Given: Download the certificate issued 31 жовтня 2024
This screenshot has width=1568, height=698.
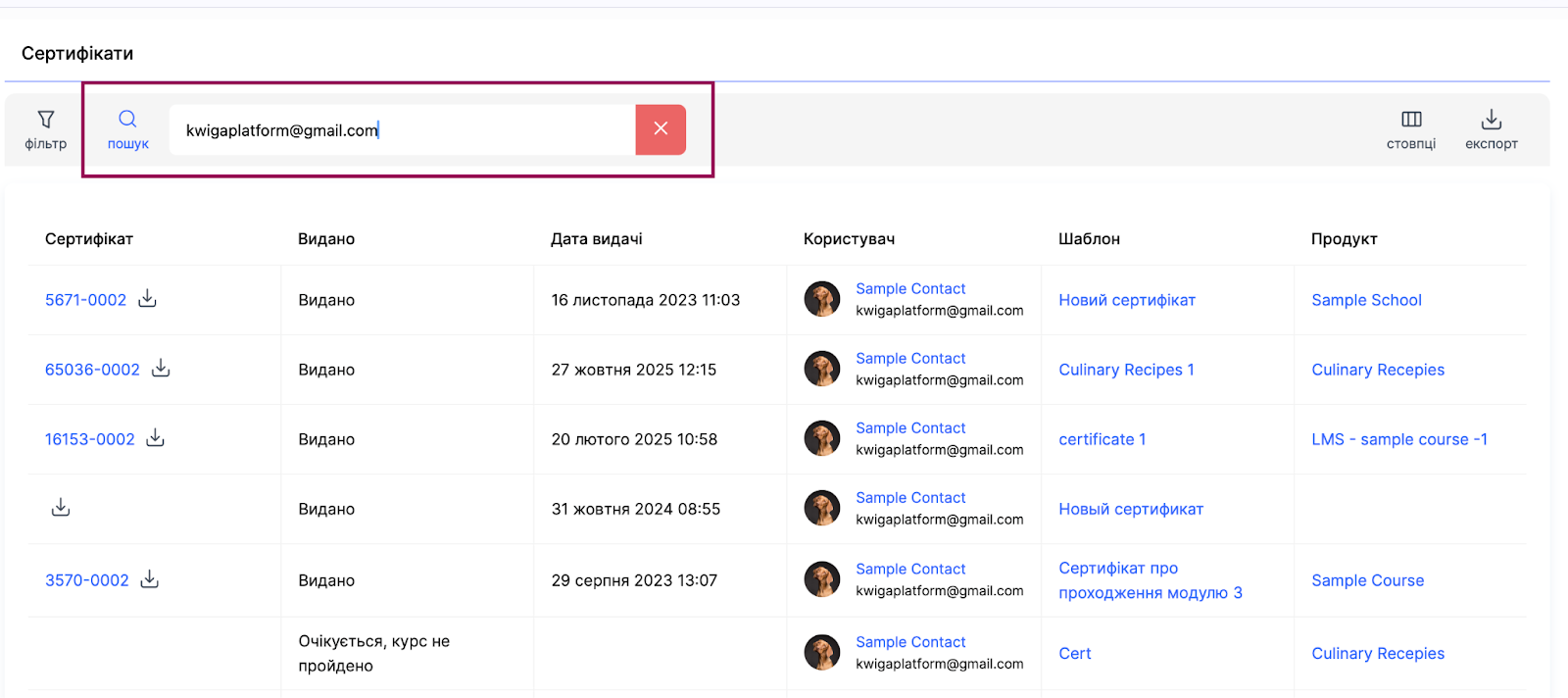Looking at the screenshot, I should coord(61,508).
